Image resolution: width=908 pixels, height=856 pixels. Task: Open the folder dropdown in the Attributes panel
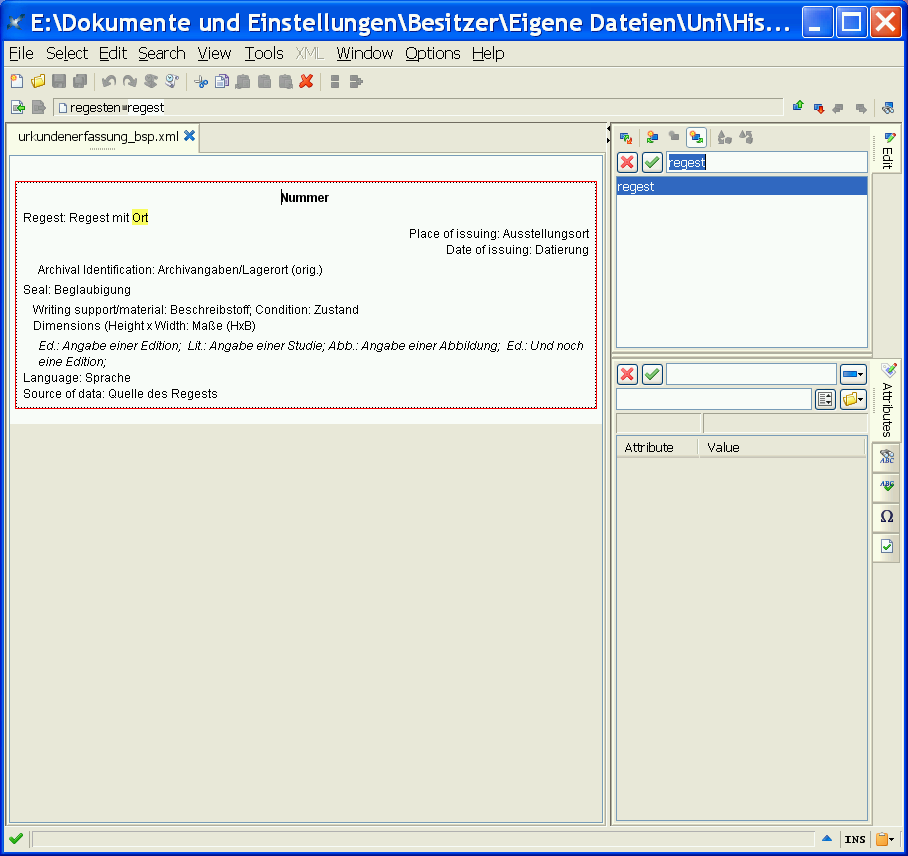click(853, 399)
